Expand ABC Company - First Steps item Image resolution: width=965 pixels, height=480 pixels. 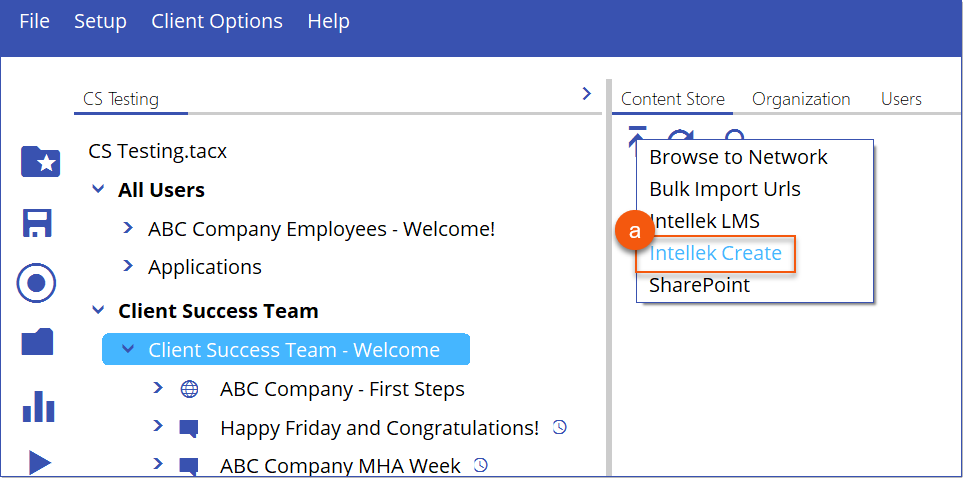point(158,388)
